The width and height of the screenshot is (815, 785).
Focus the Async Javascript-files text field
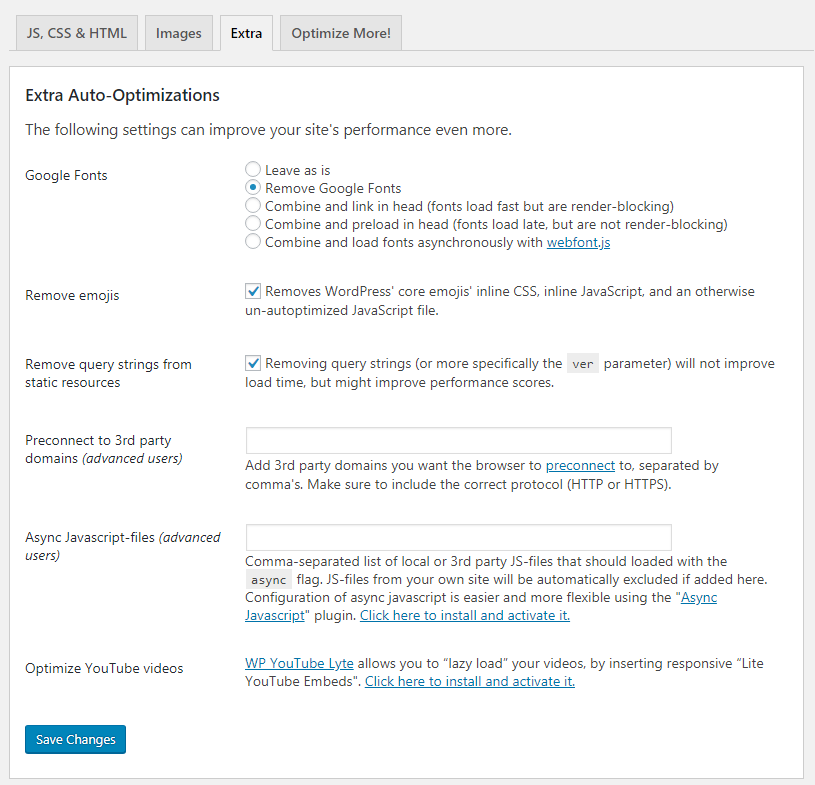click(458, 537)
